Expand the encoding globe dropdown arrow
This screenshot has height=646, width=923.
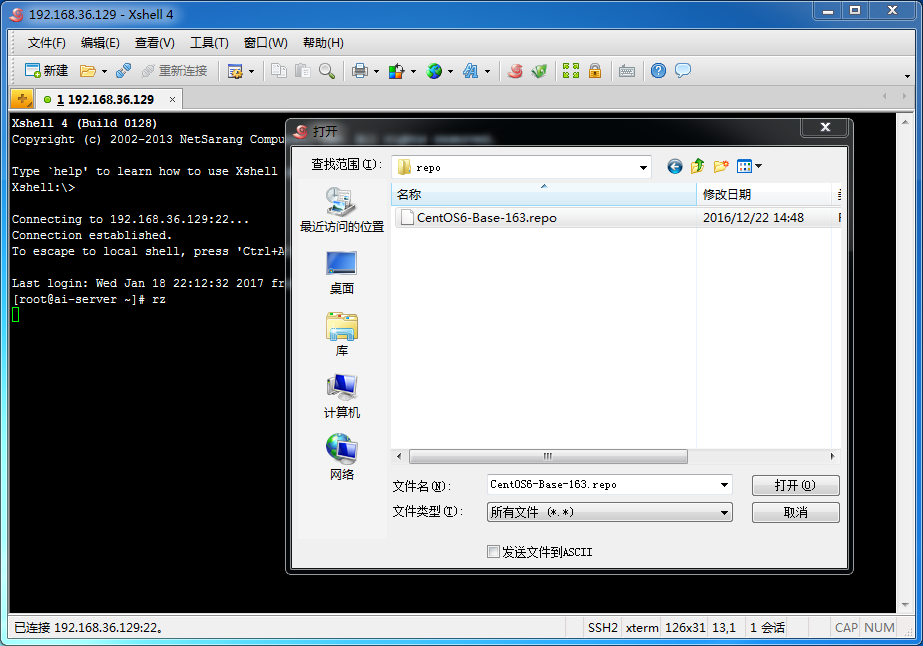tap(450, 72)
